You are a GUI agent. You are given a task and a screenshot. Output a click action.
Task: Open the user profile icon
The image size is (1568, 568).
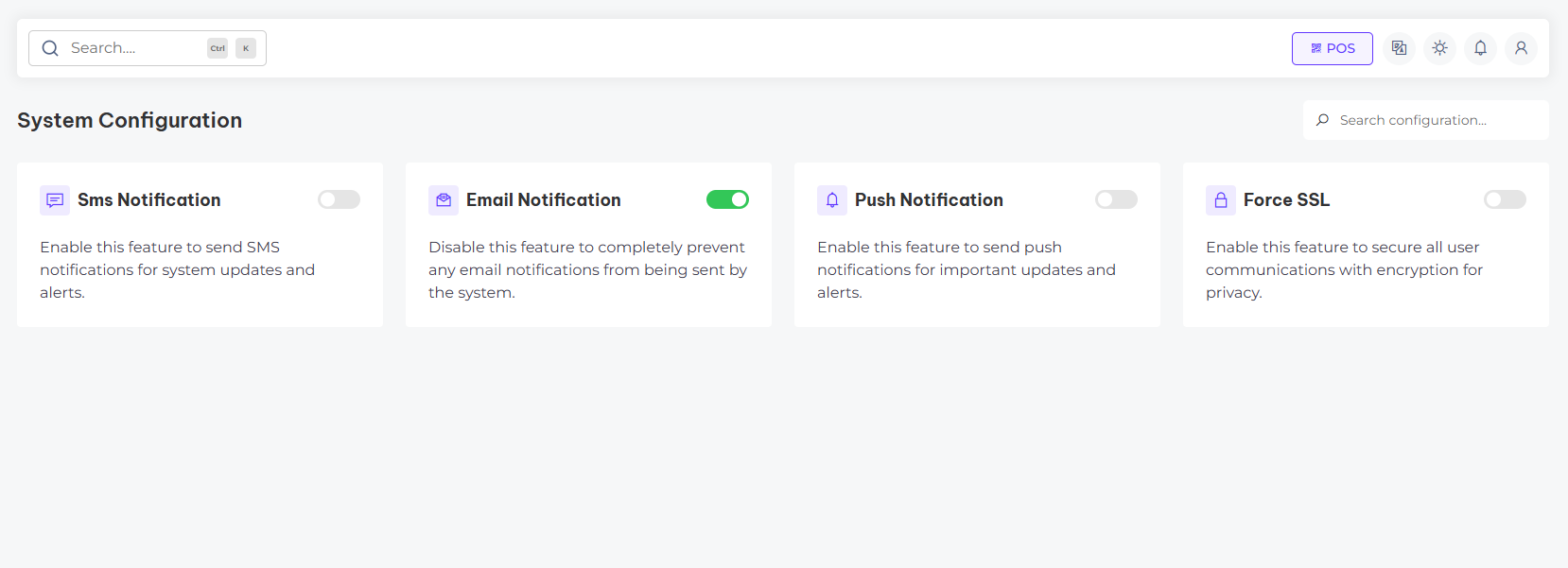(x=1521, y=48)
